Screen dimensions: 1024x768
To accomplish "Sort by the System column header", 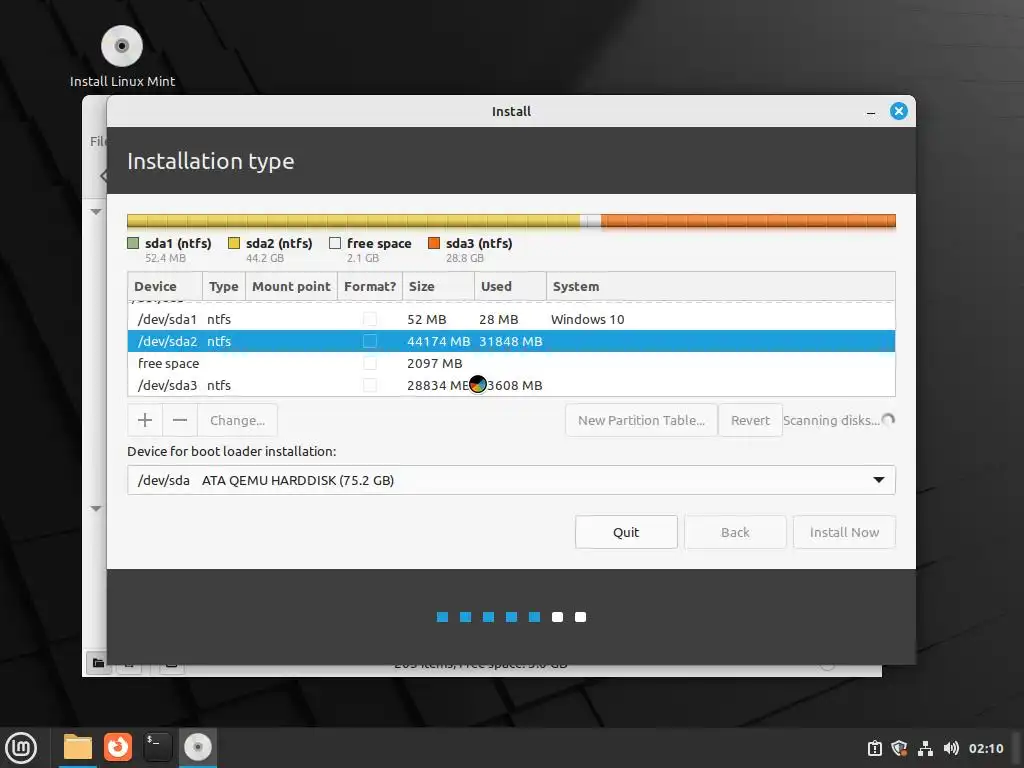I will (720, 286).
